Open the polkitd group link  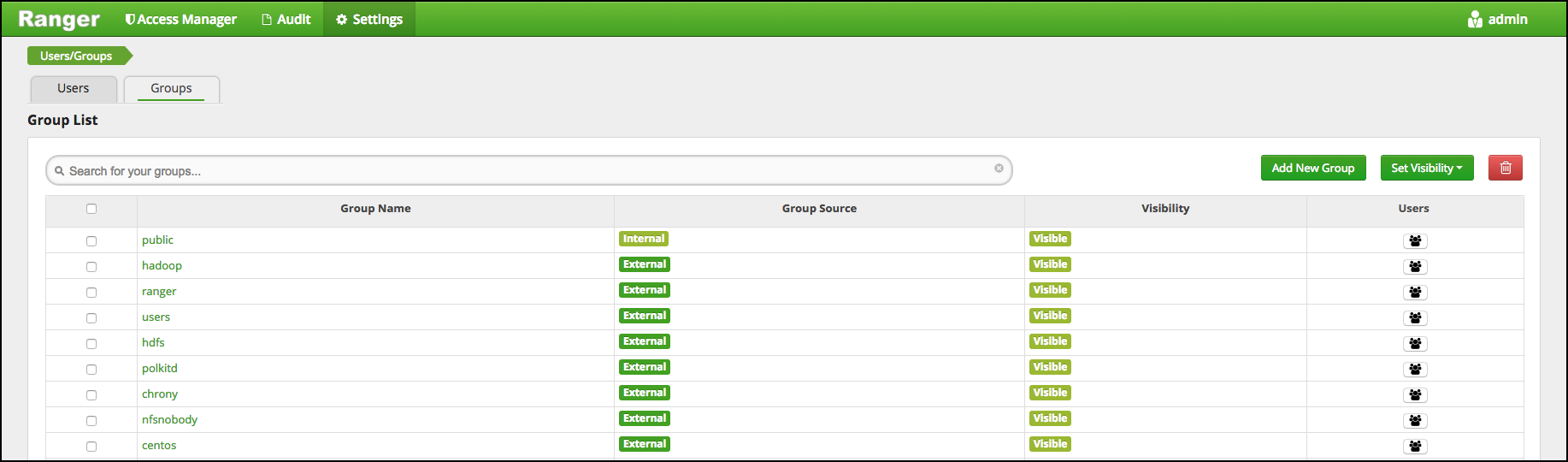[160, 369]
